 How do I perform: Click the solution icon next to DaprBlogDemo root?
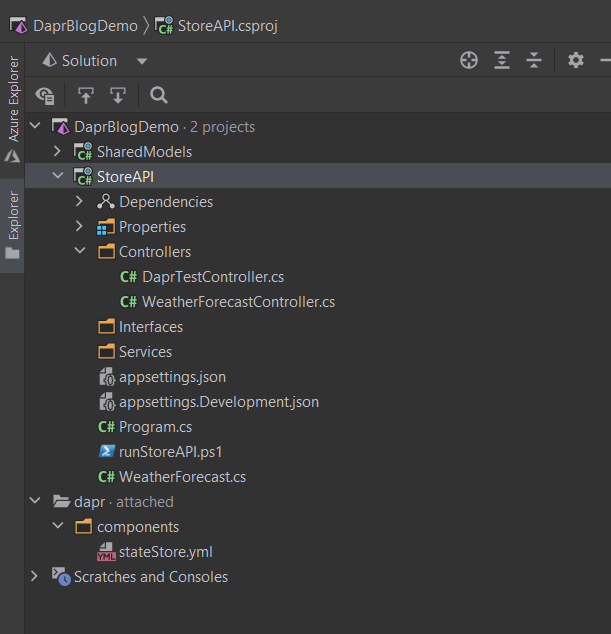click(61, 127)
